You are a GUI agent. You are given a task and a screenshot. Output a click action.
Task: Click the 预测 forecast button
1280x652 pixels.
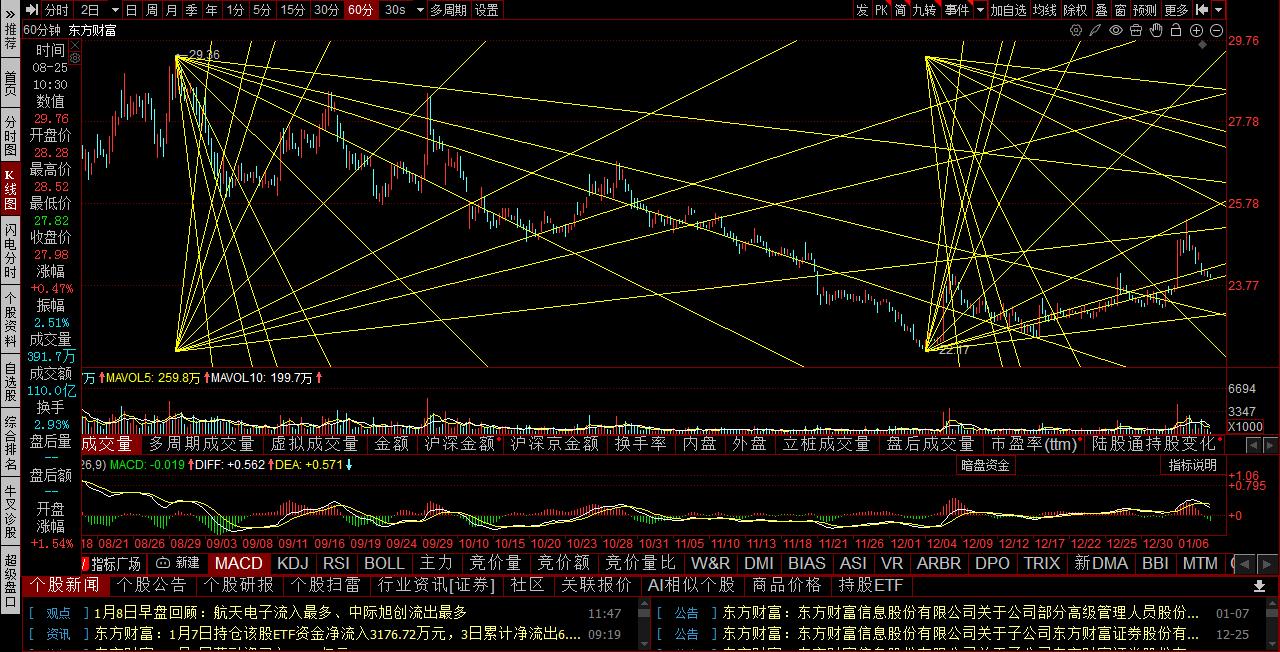(x=1145, y=10)
